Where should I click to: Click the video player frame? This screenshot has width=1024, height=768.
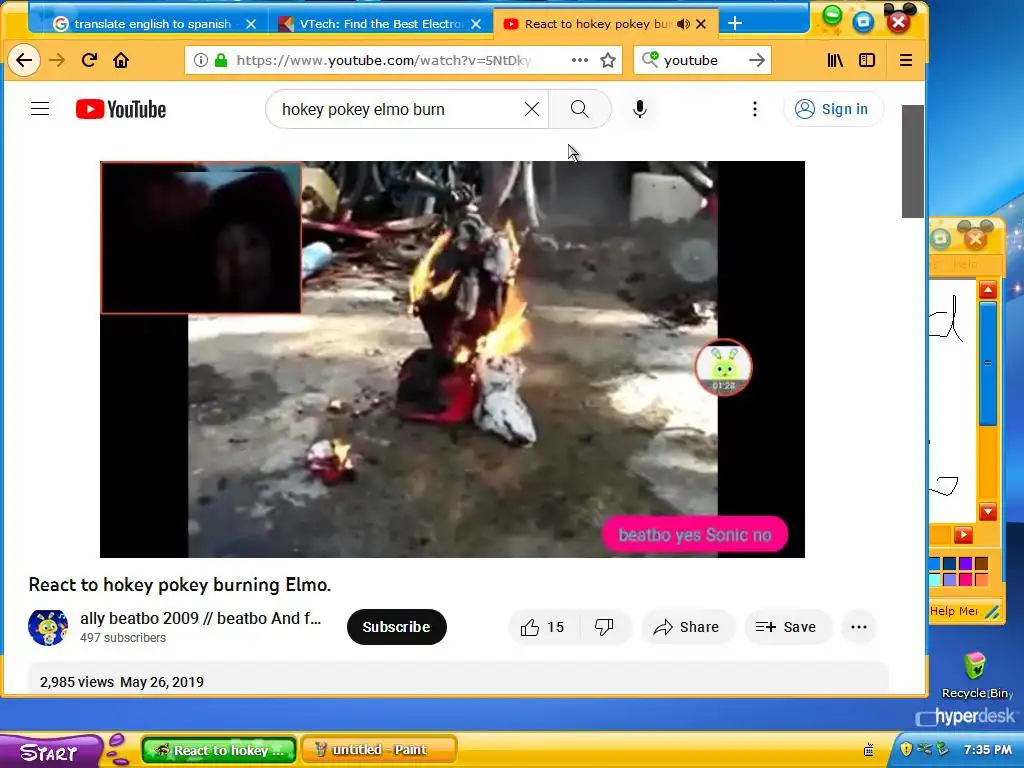coord(452,359)
